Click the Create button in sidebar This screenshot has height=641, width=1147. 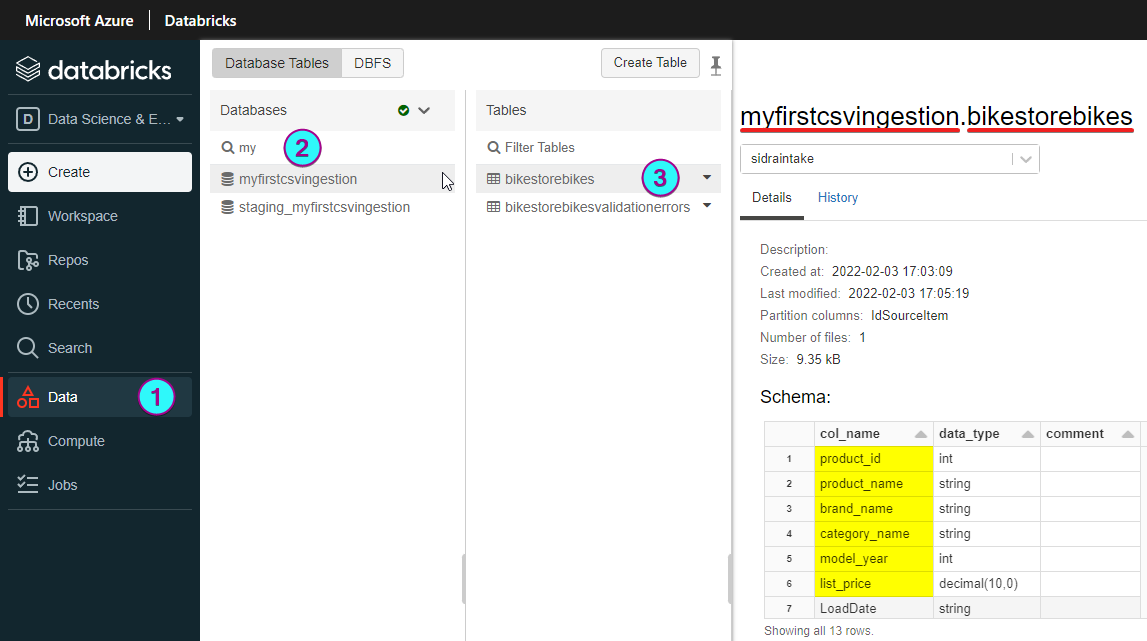click(x=99, y=172)
